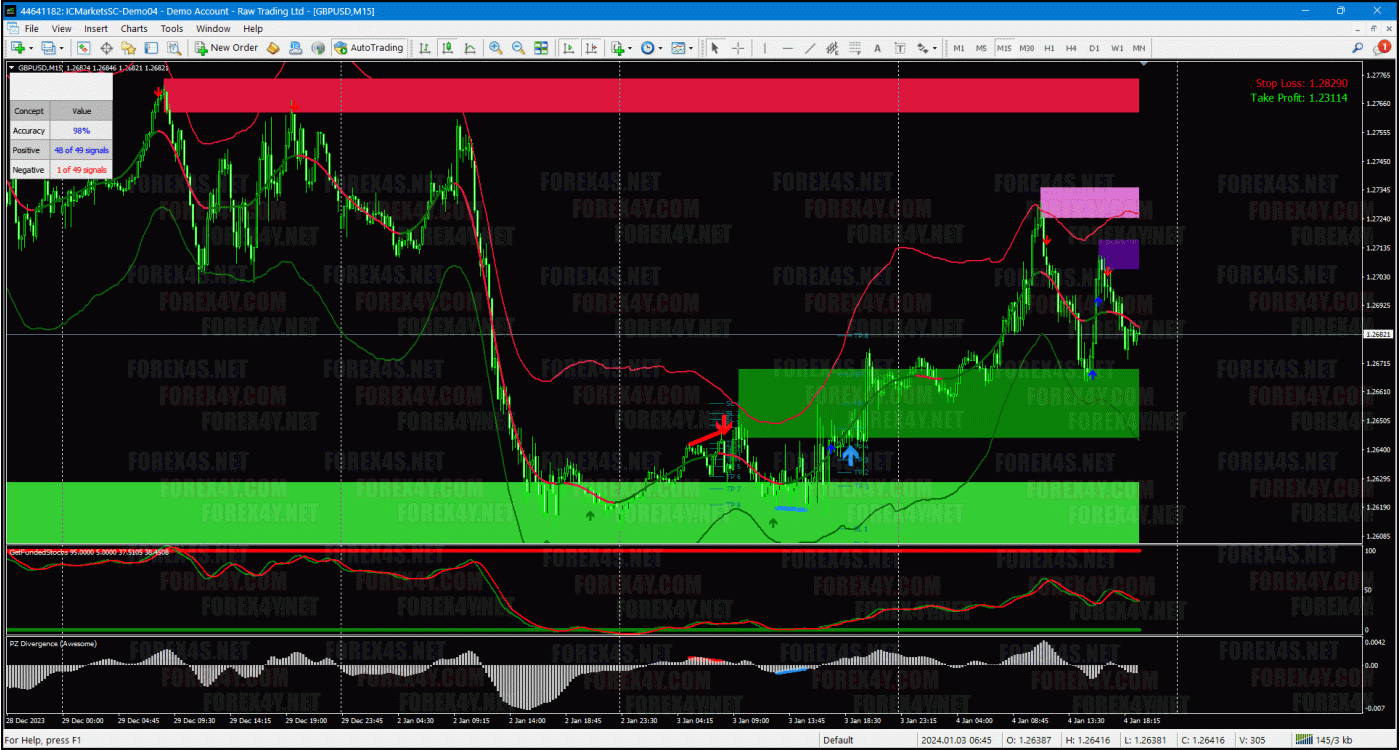Select the Trendline drawing tool
Viewport: 1400px width, 750px height.
coord(809,47)
